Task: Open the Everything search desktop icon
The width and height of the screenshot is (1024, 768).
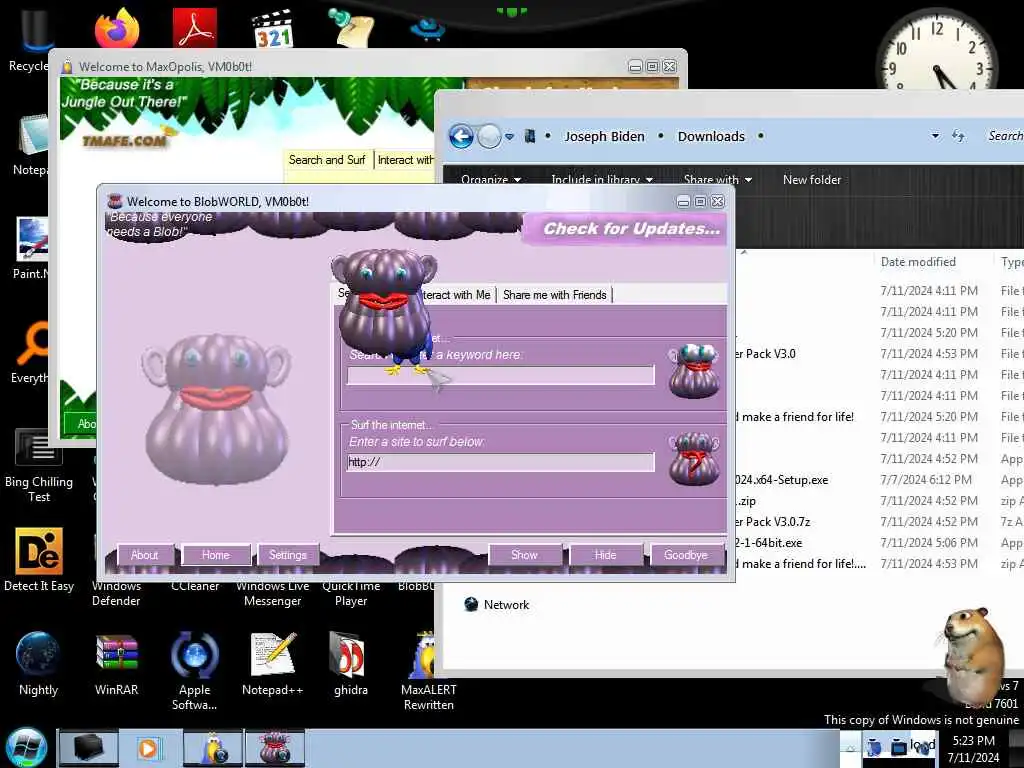Action: pyautogui.click(x=31, y=351)
